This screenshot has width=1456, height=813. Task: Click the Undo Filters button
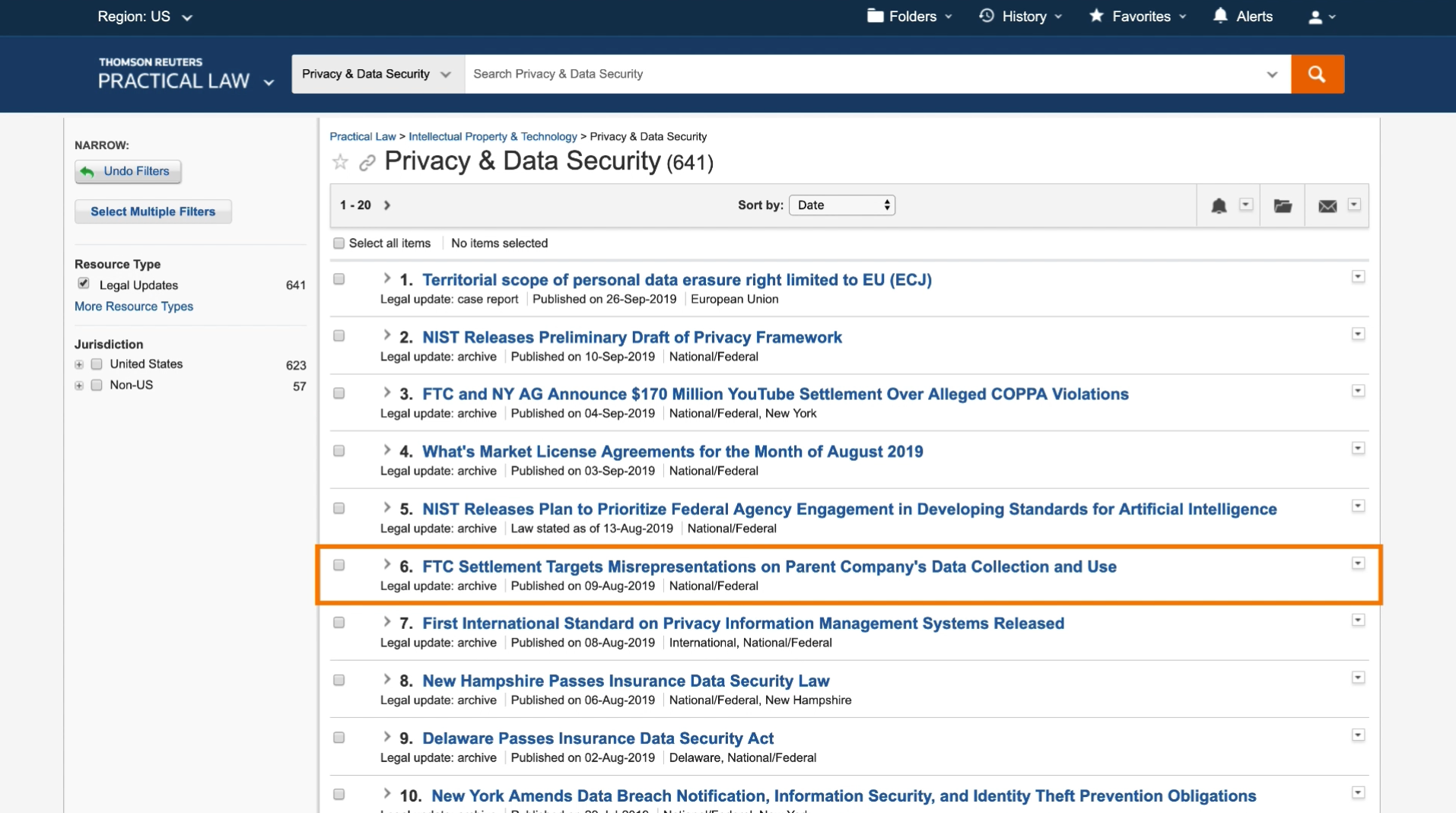point(128,171)
